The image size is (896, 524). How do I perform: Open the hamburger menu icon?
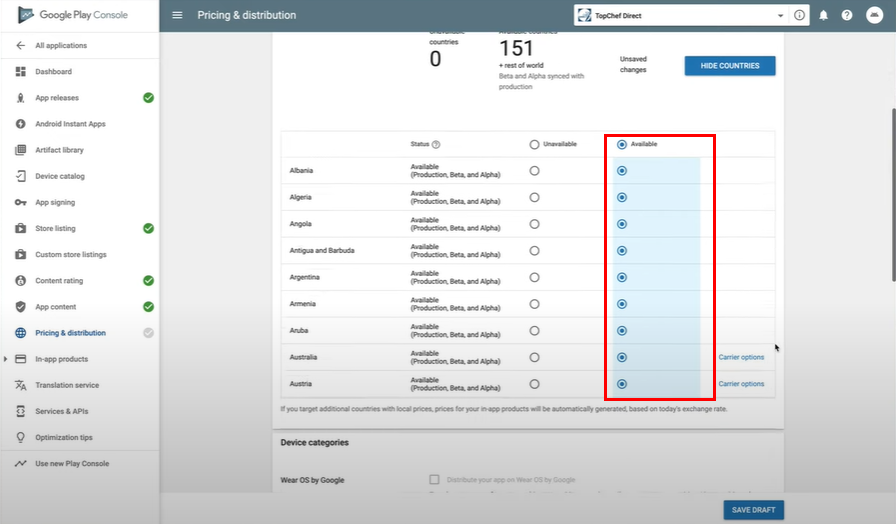[x=177, y=15]
